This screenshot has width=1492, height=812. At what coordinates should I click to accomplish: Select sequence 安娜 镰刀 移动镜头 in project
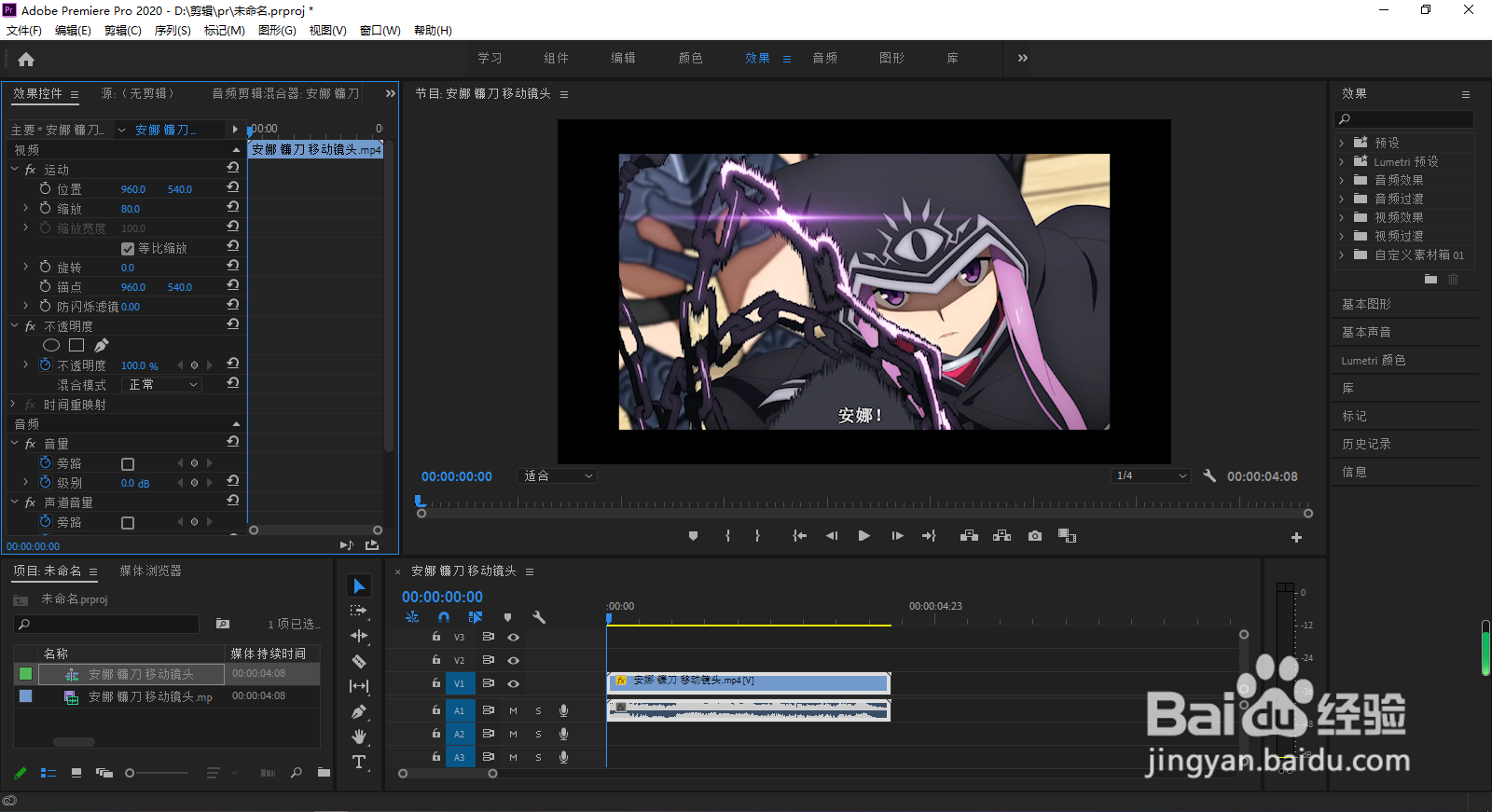[x=141, y=674]
